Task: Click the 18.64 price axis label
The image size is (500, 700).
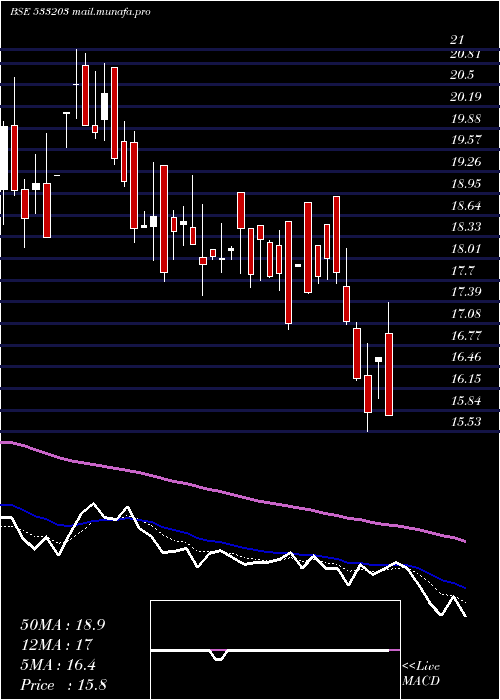Action: (x=465, y=206)
